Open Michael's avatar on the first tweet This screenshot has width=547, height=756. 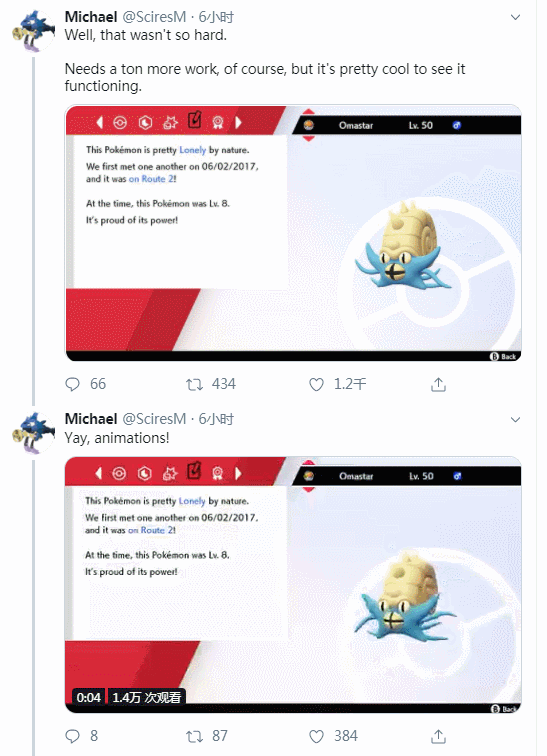[33, 31]
